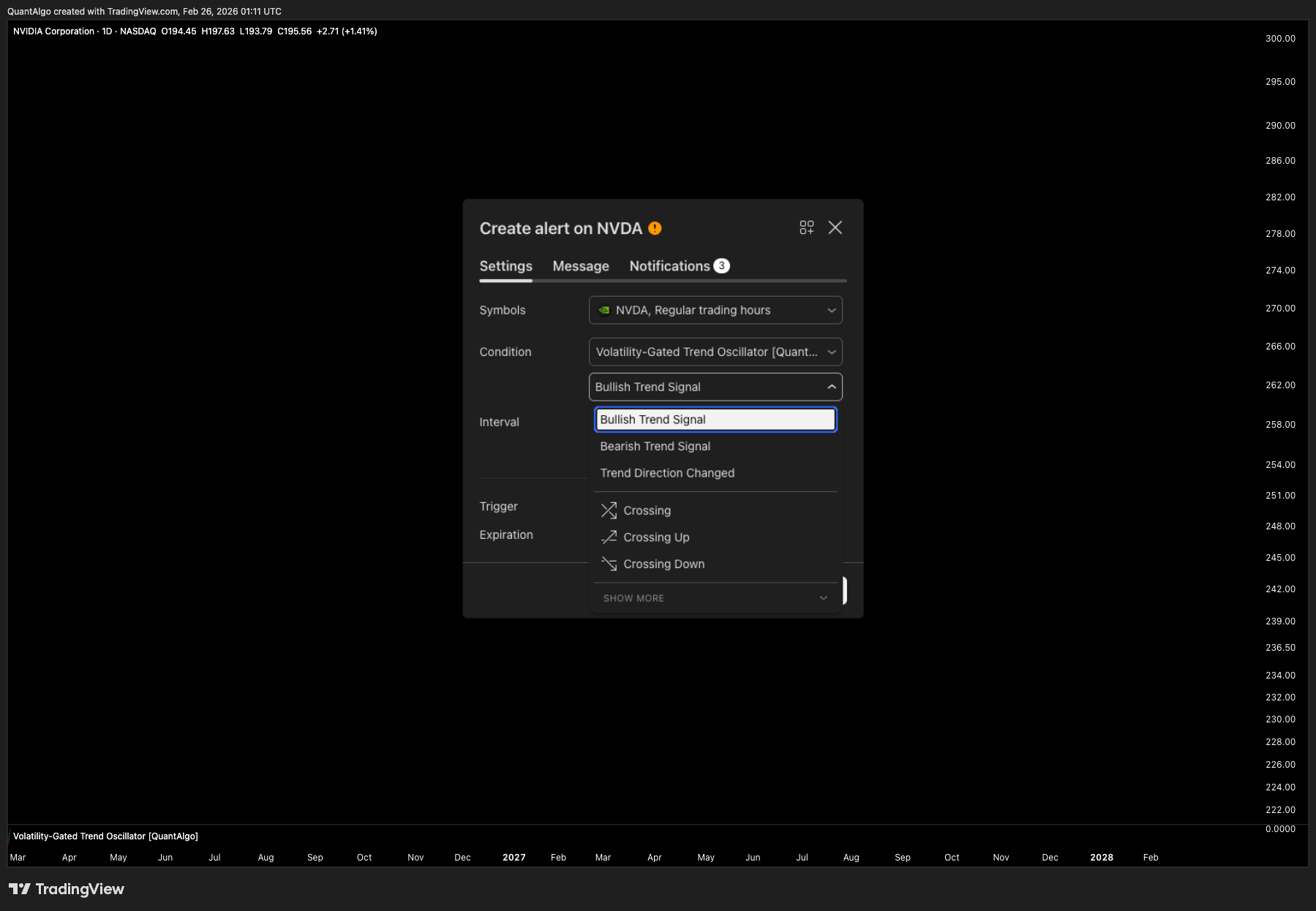
Task: Select the Bullish Trend Signal option
Action: 715,420
